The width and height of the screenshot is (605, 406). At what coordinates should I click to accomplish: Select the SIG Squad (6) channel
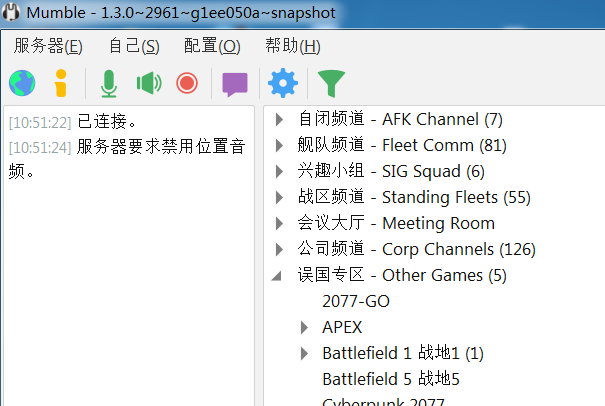point(391,171)
